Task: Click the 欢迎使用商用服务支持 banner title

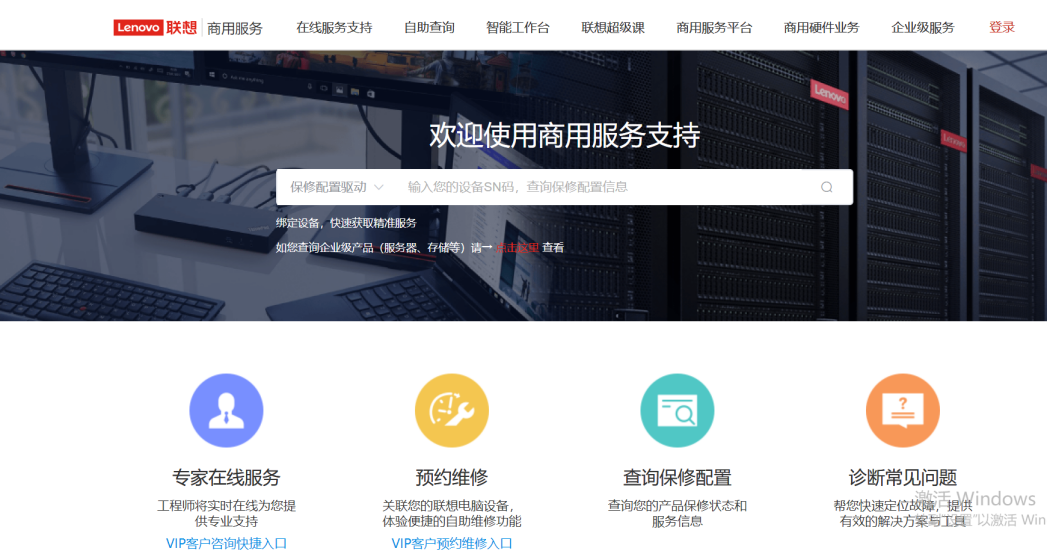Action: [x=564, y=135]
